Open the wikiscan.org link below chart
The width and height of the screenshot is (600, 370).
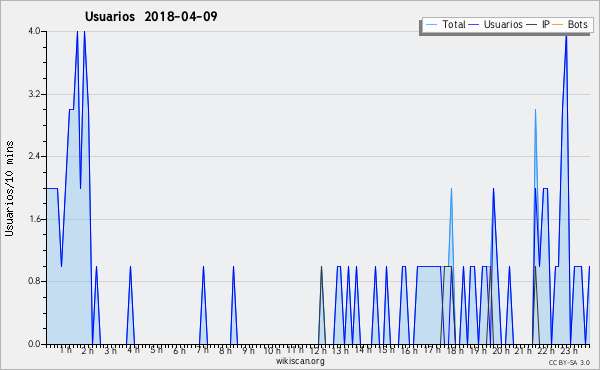tap(300, 361)
